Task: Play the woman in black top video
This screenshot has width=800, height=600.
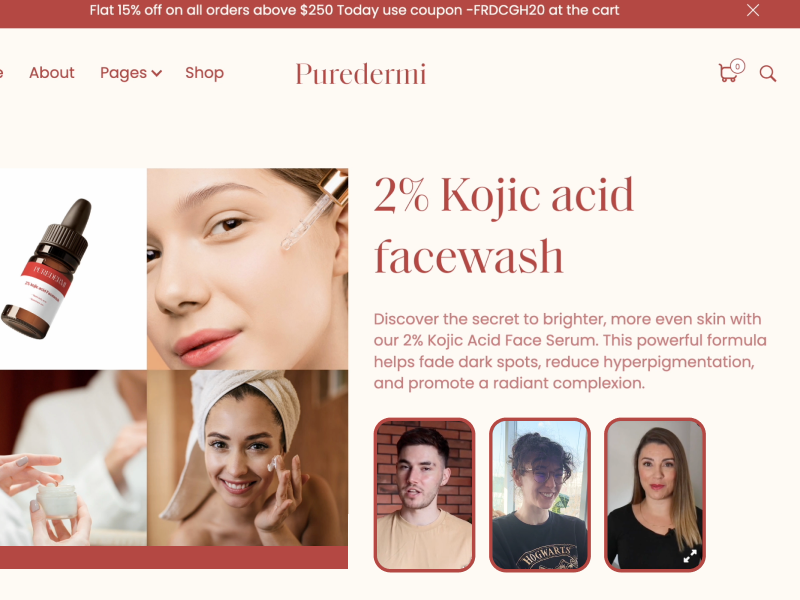Action: point(655,494)
